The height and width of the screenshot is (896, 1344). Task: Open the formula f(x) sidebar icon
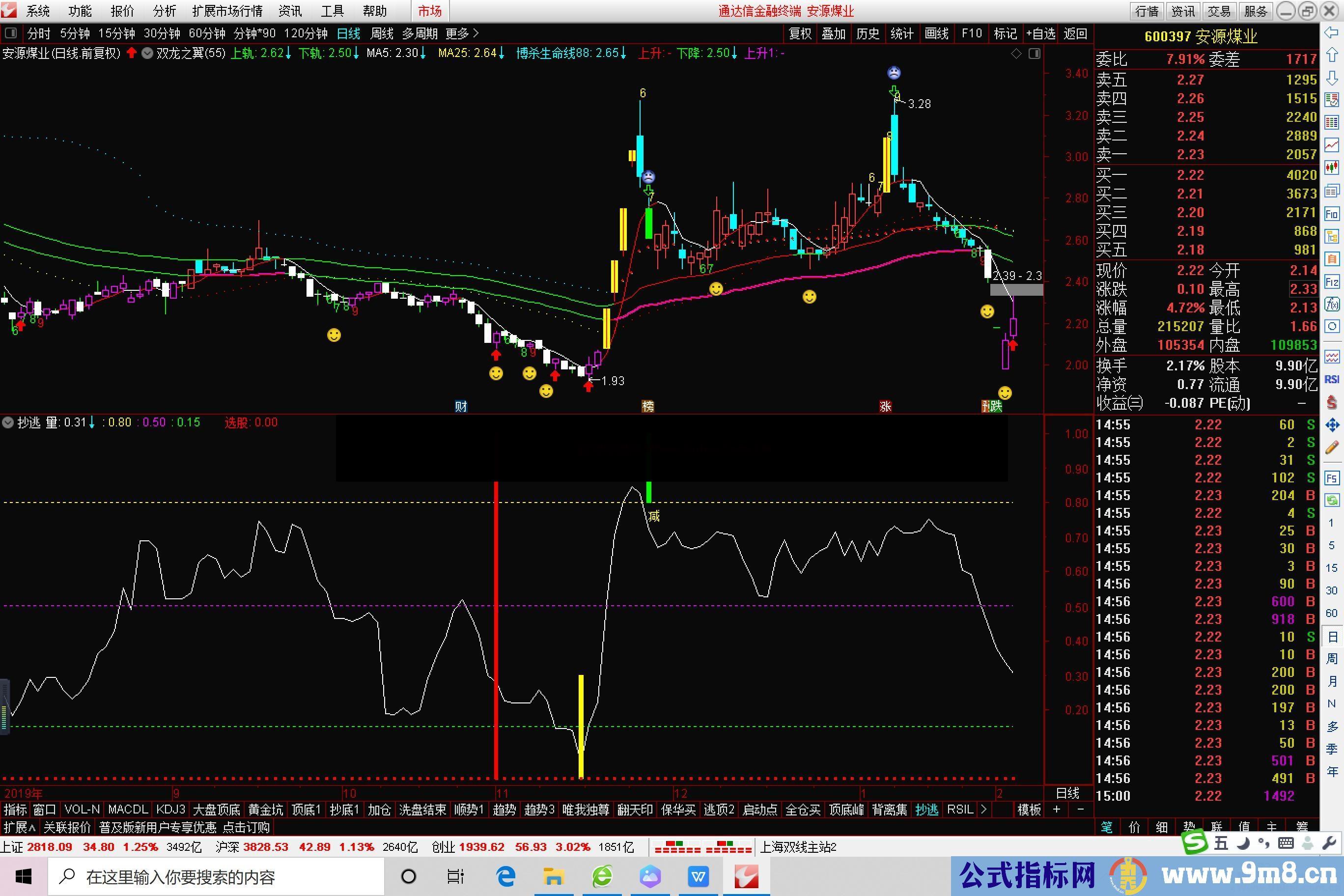coord(1332,304)
